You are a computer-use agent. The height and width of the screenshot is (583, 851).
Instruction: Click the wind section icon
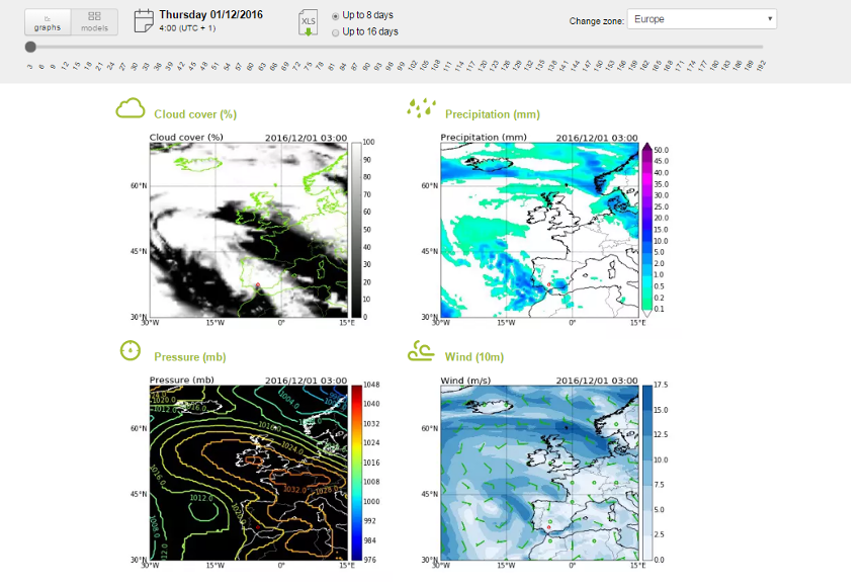[421, 351]
